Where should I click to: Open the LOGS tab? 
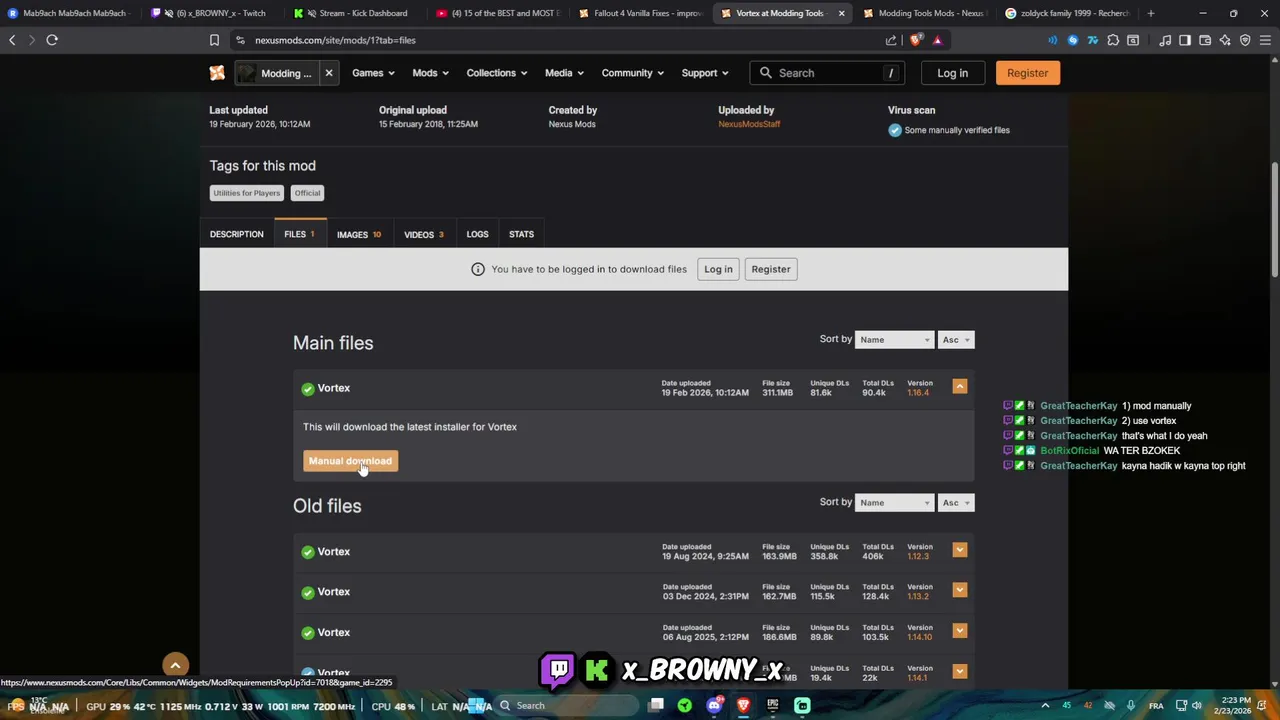point(477,234)
